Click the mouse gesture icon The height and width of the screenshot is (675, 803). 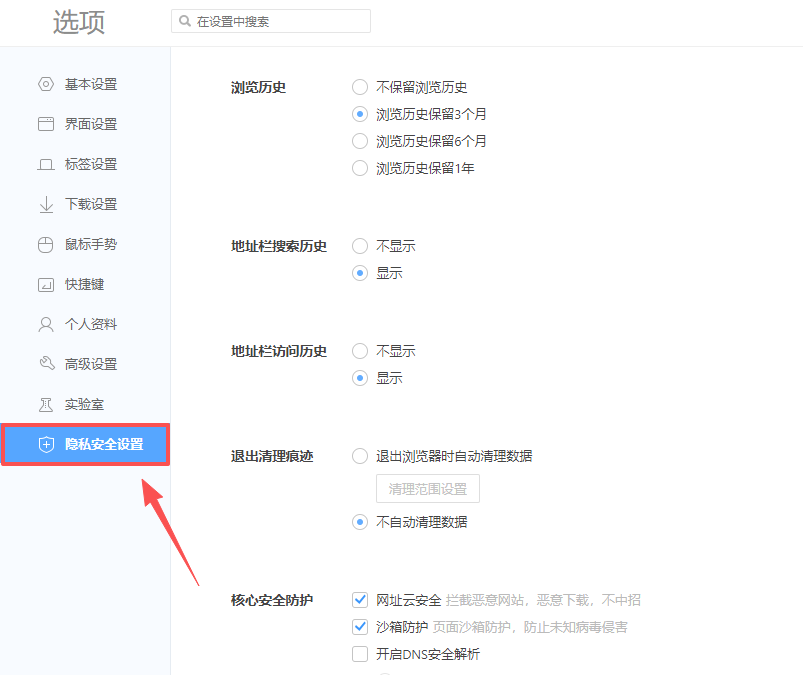(46, 244)
